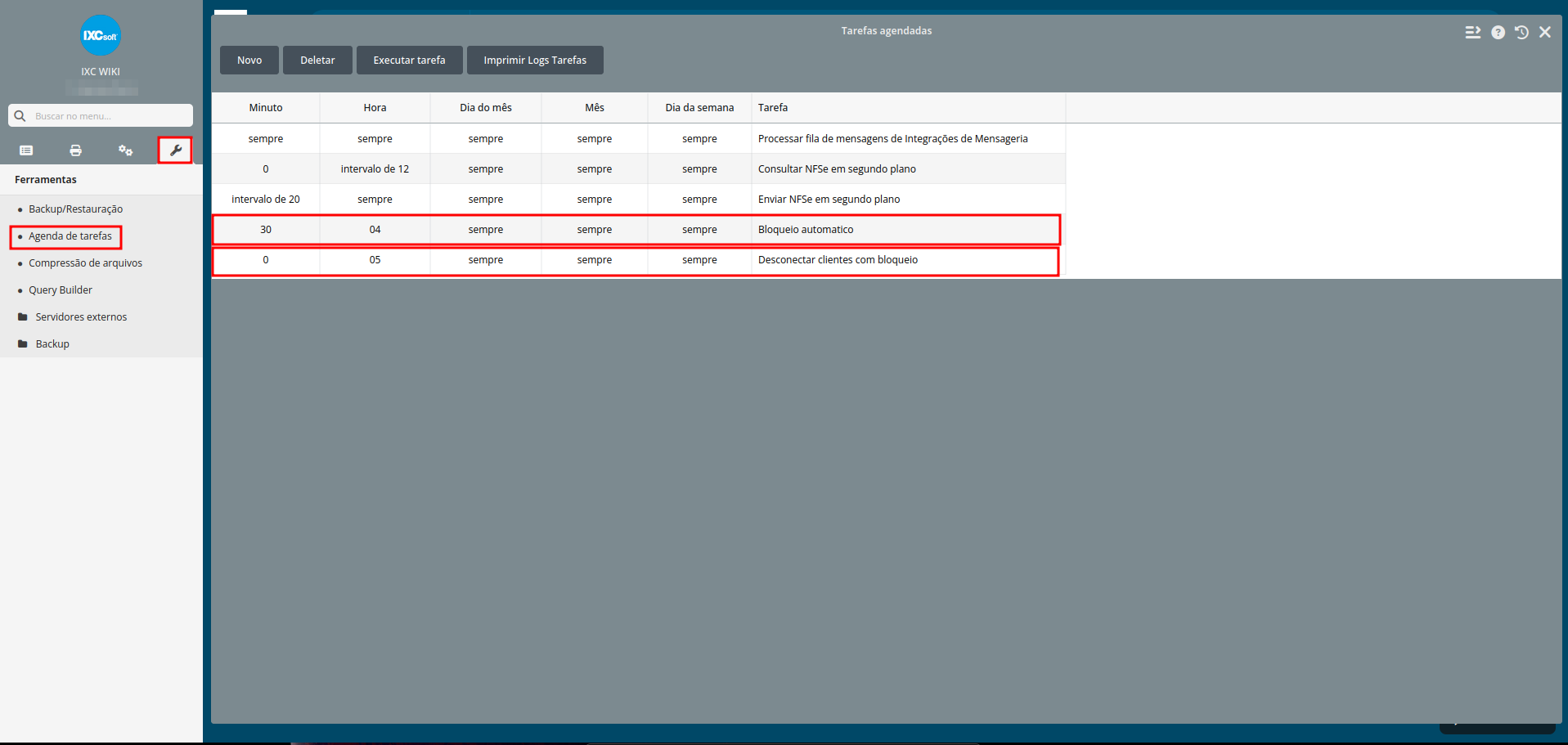Select Desconectar clientes com bloqueio row

[638, 260]
